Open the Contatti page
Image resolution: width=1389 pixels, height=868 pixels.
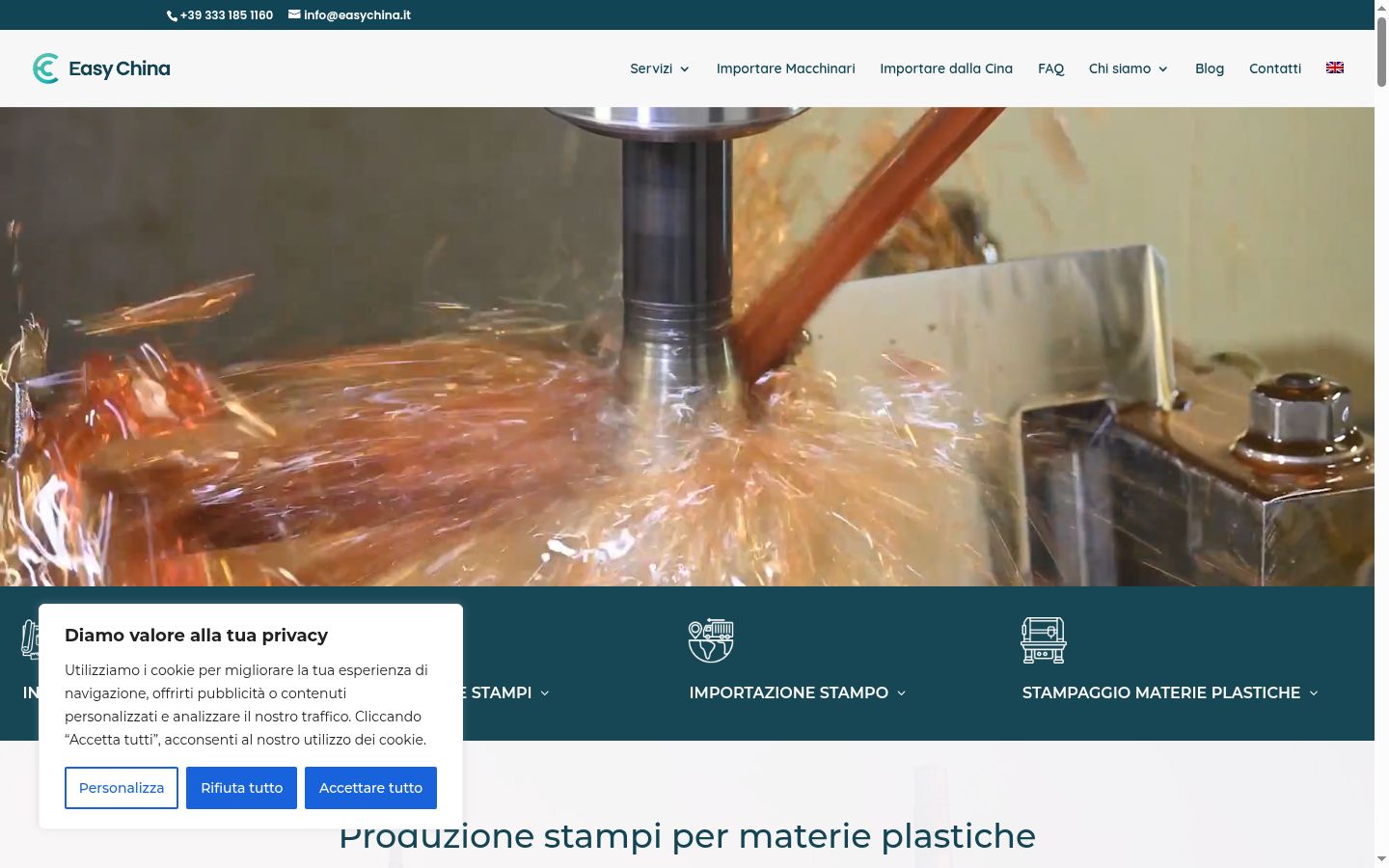click(1275, 68)
